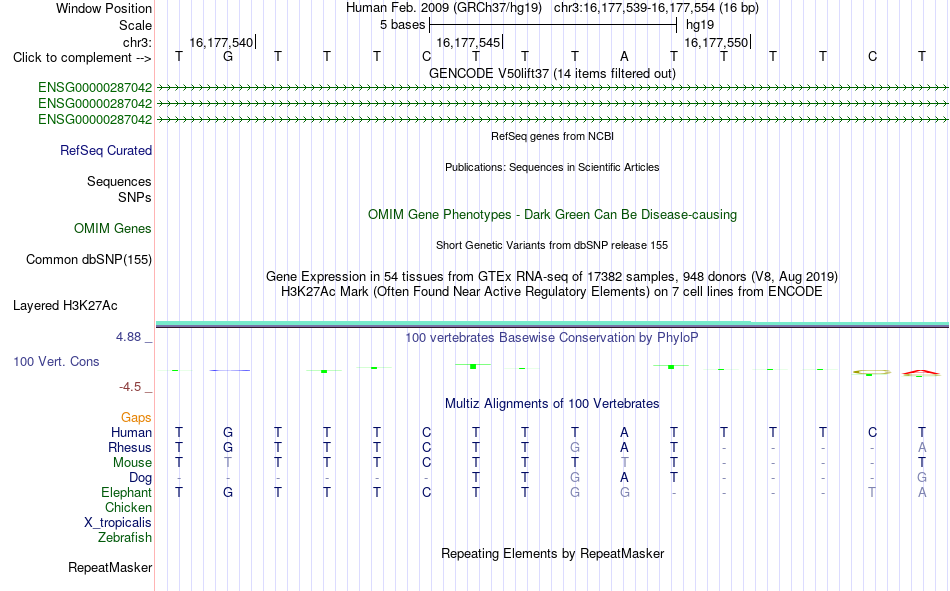Viewport: 950px width, 591px height.
Task: Click the olive oval in the PhyloP conservation track
Action: (872, 372)
